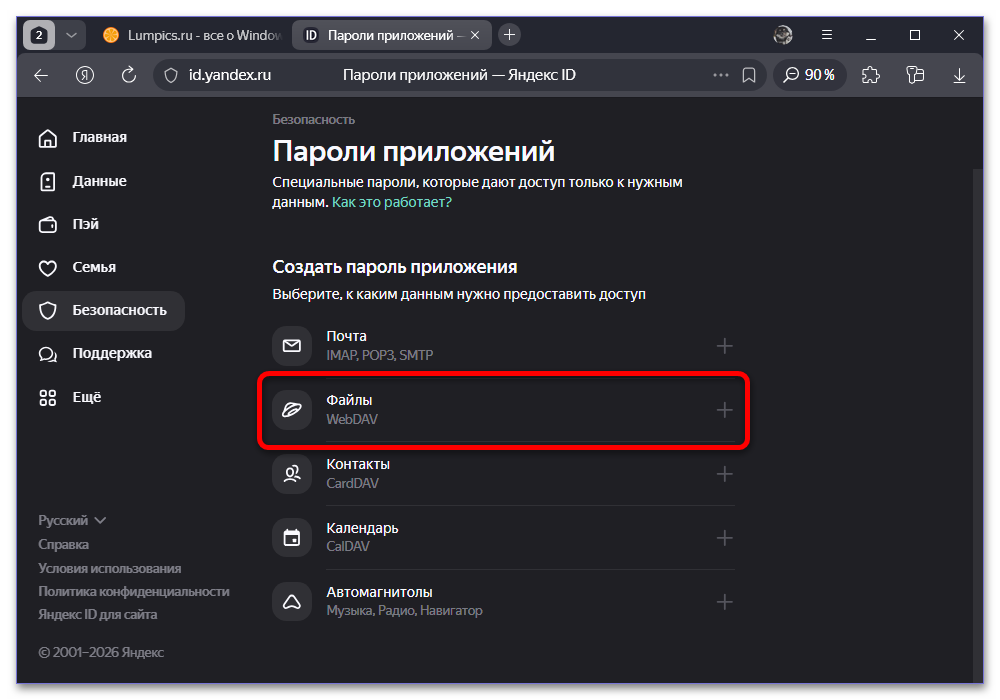This screenshot has width=1000, height=700.
Task: Click the Почта envelope icon
Action: [292, 346]
